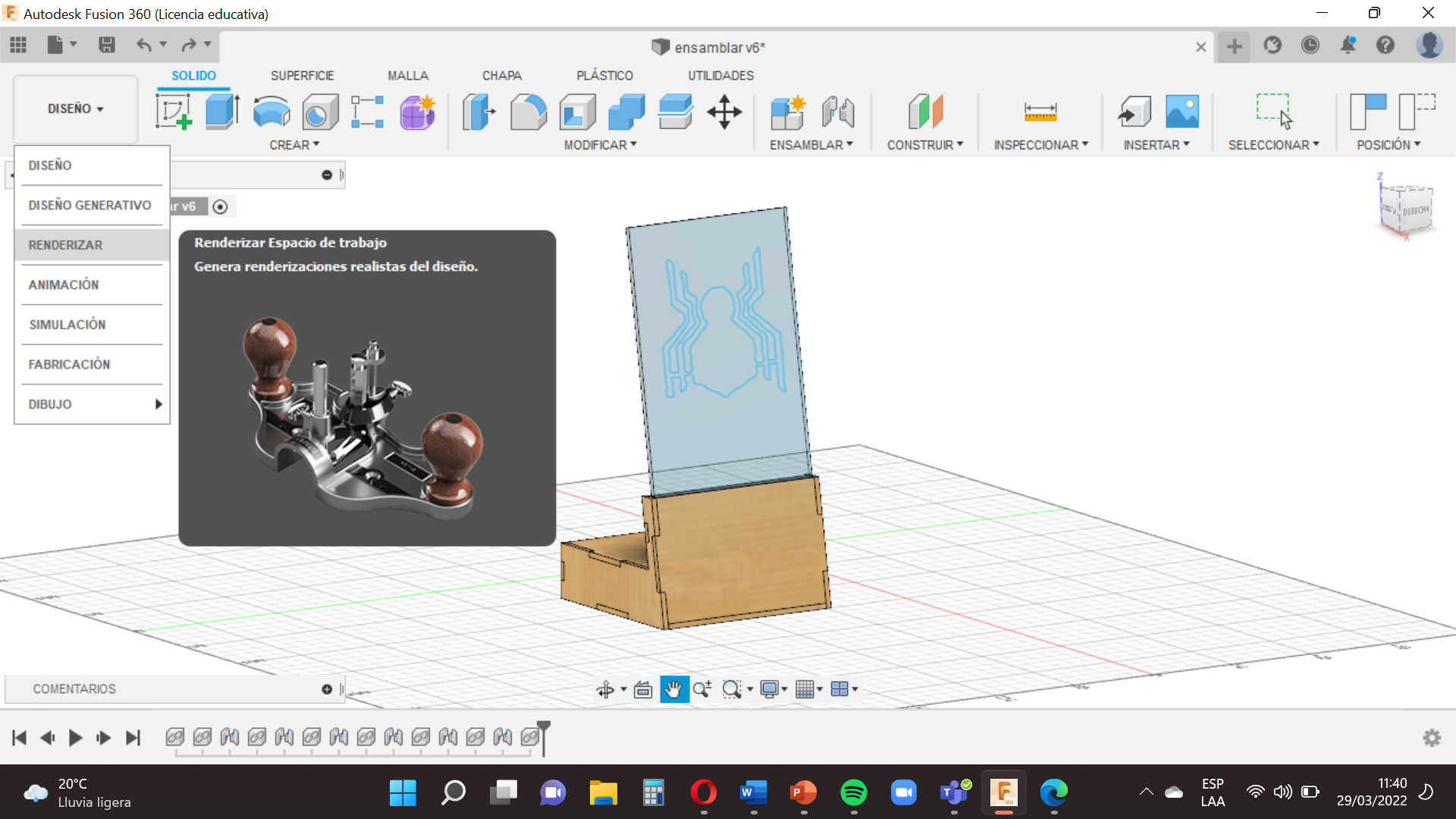Switch to the PLÁSTICO tab

(604, 76)
